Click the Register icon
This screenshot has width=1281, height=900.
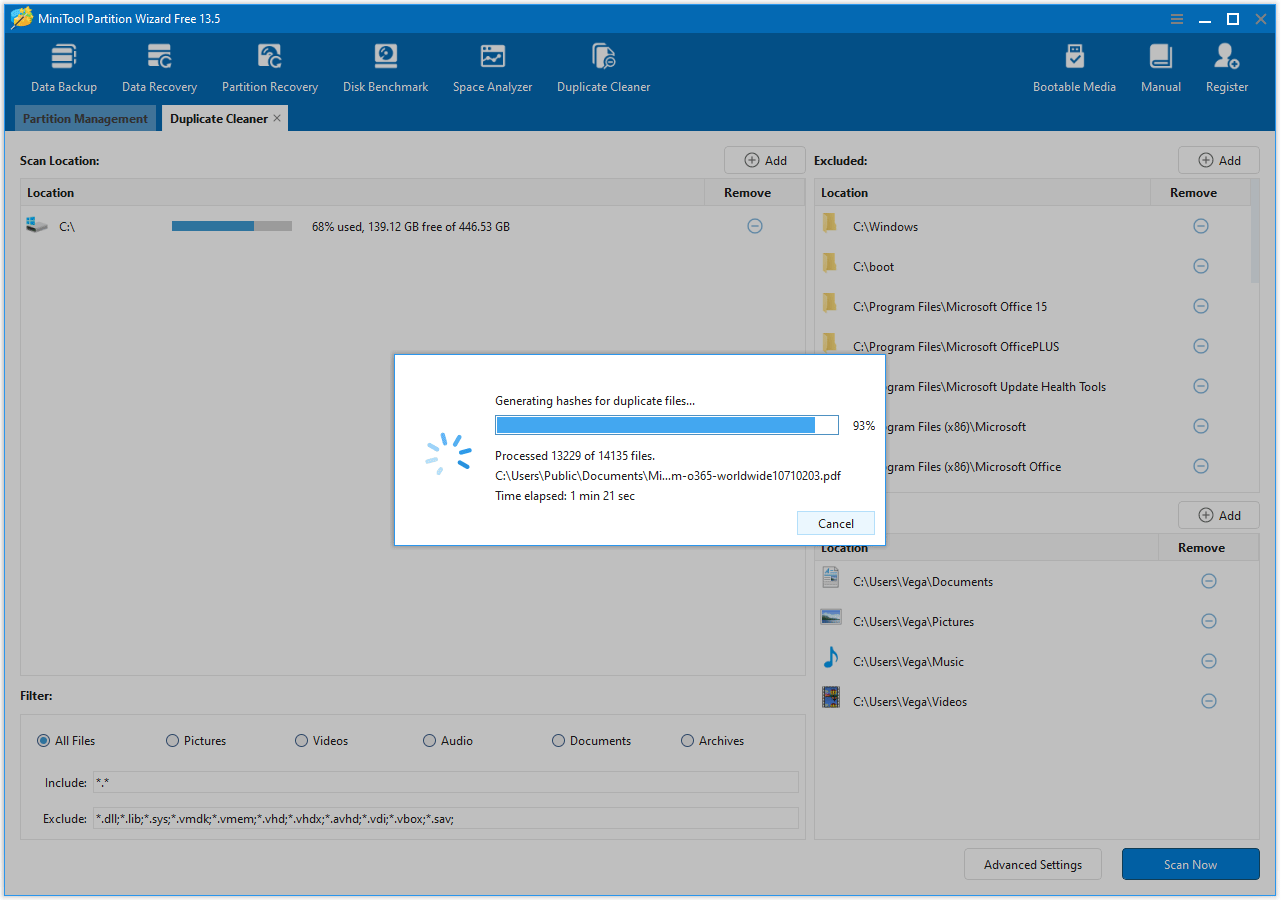pos(1226,65)
